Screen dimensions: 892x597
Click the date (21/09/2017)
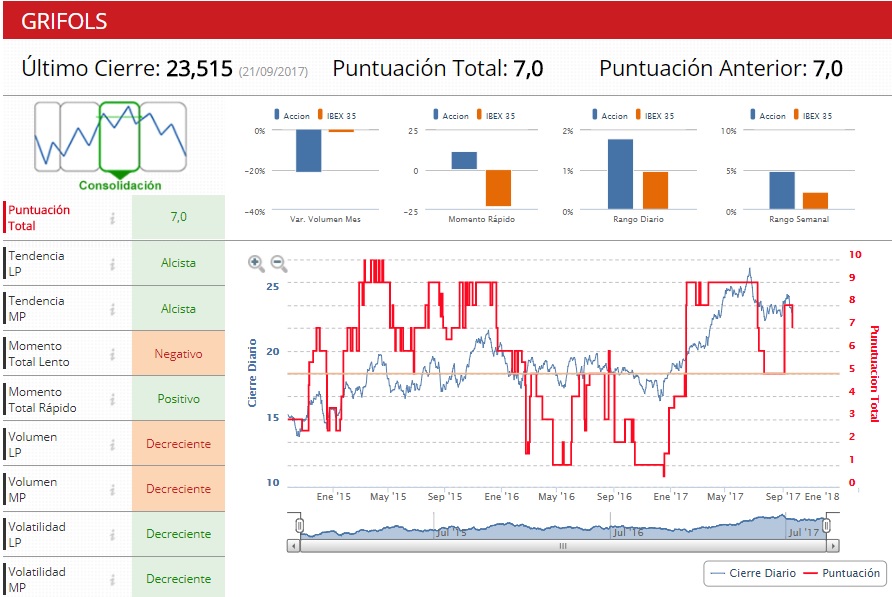(273, 72)
